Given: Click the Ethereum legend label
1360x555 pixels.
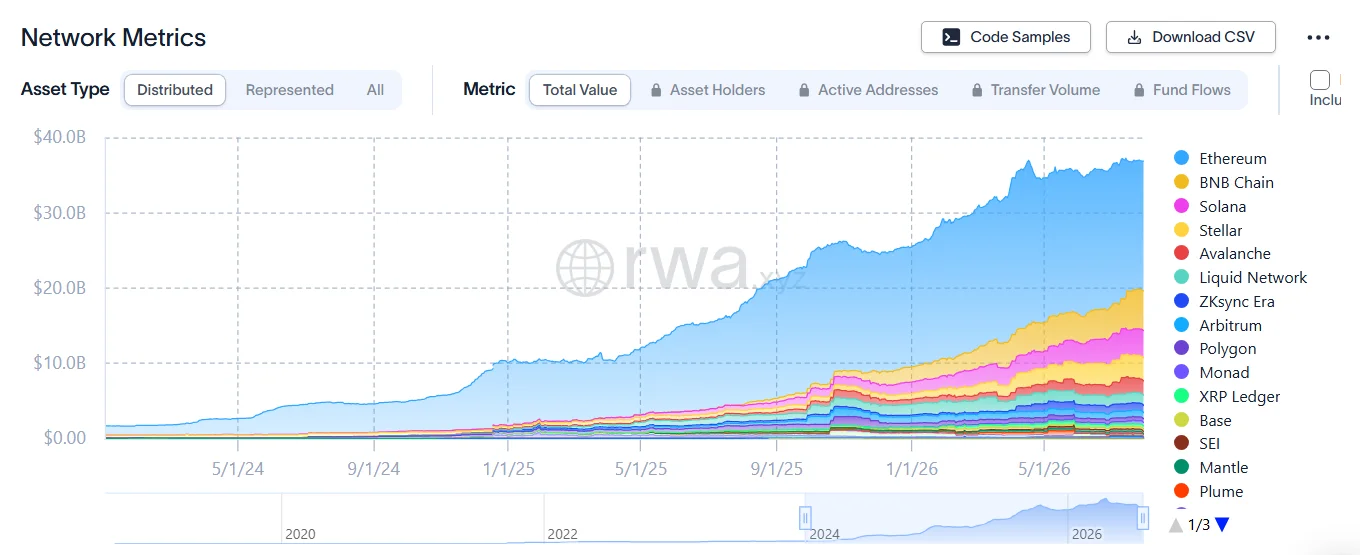Looking at the screenshot, I should tap(1233, 158).
